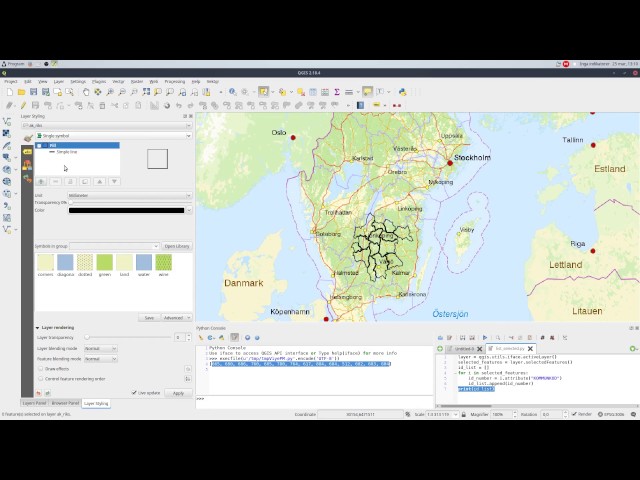Toggle the scale lock in status bar

click(x=464, y=414)
